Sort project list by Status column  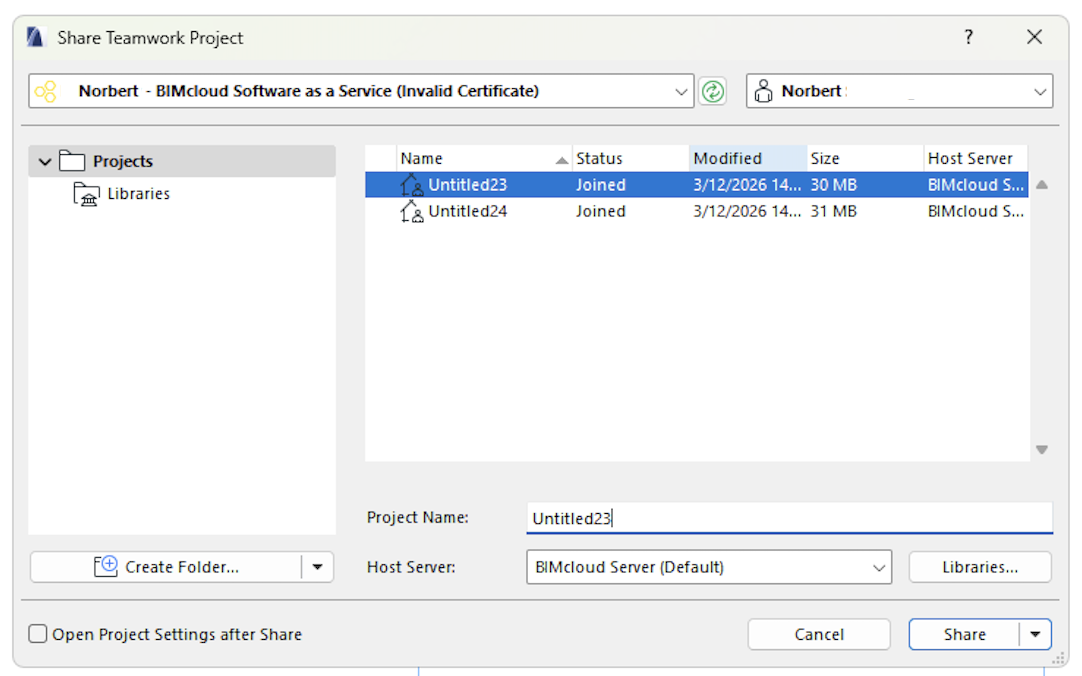[631, 159]
